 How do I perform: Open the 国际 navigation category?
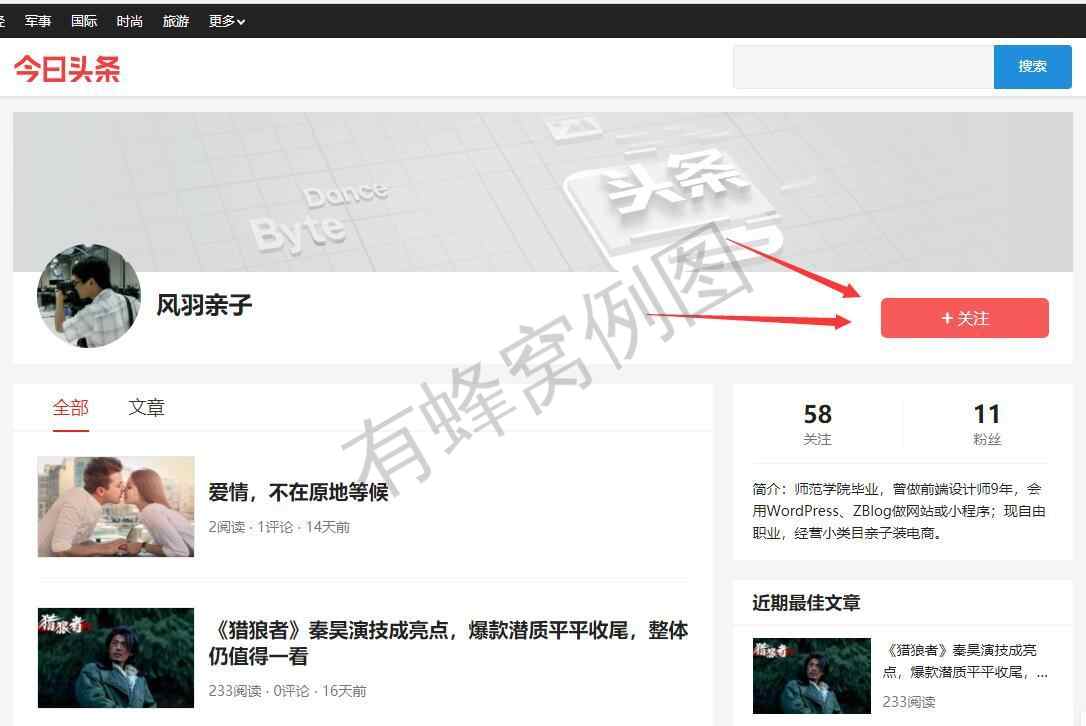coord(84,21)
